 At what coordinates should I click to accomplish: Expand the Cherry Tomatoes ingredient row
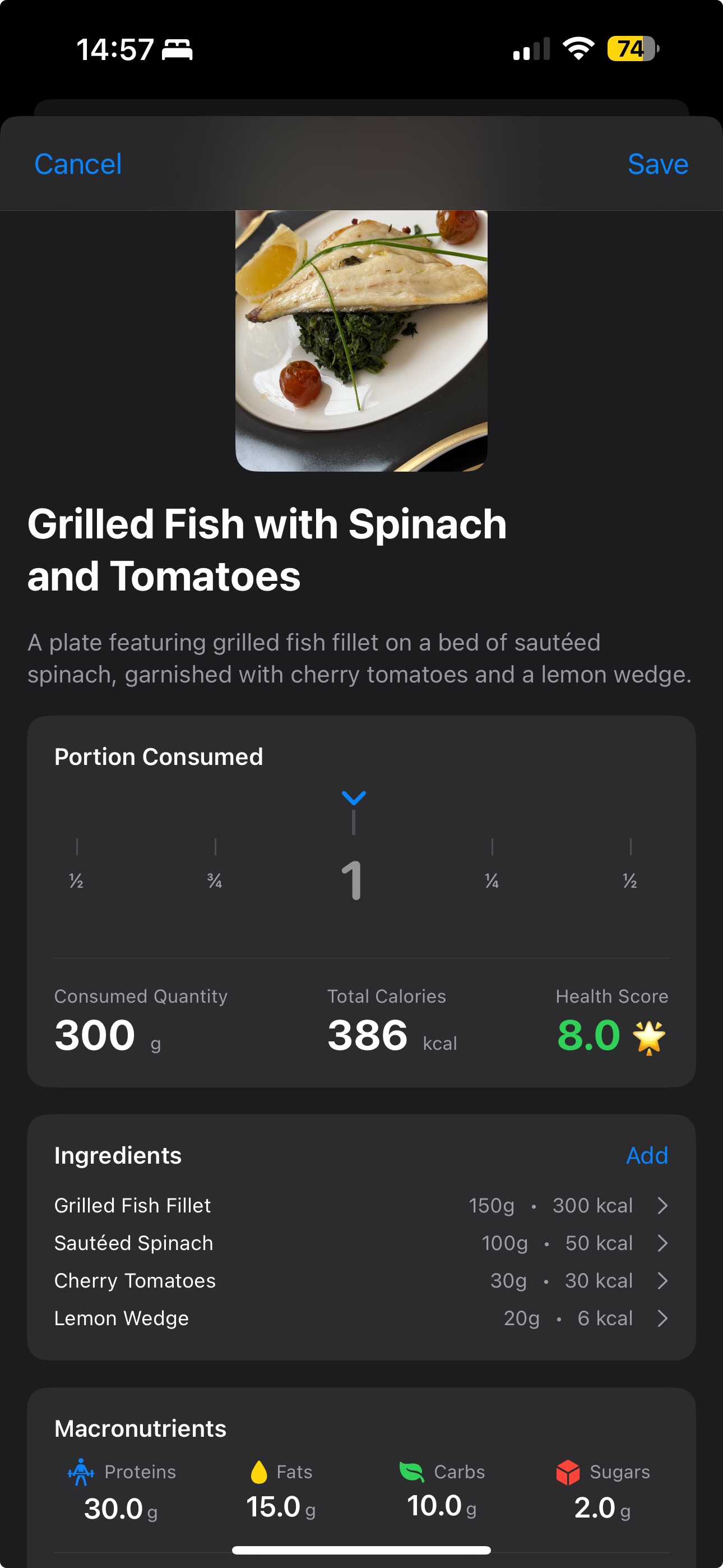[x=662, y=1281]
